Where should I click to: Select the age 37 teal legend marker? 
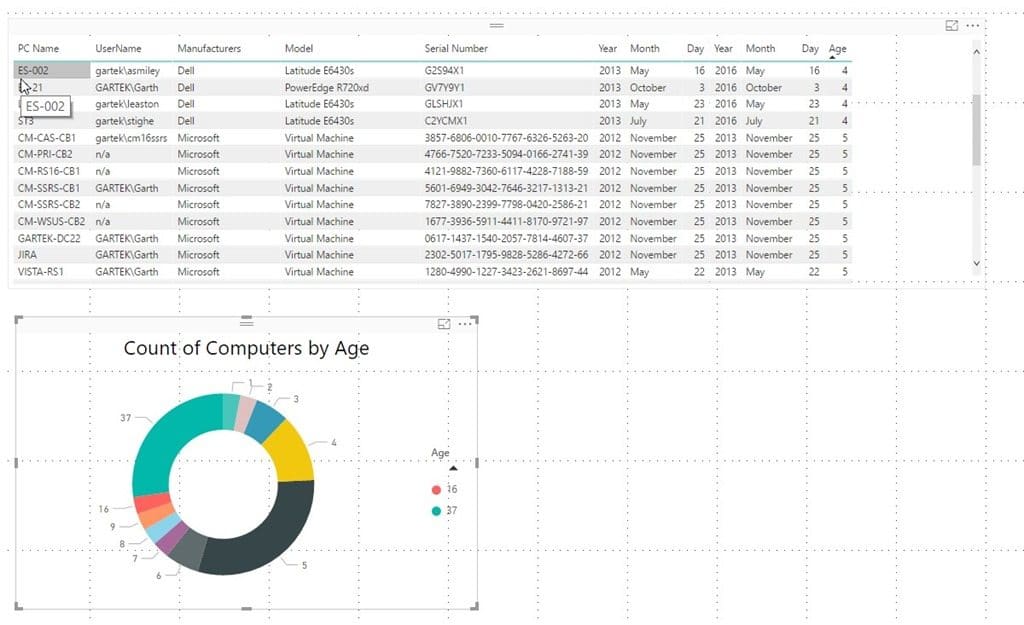436,511
